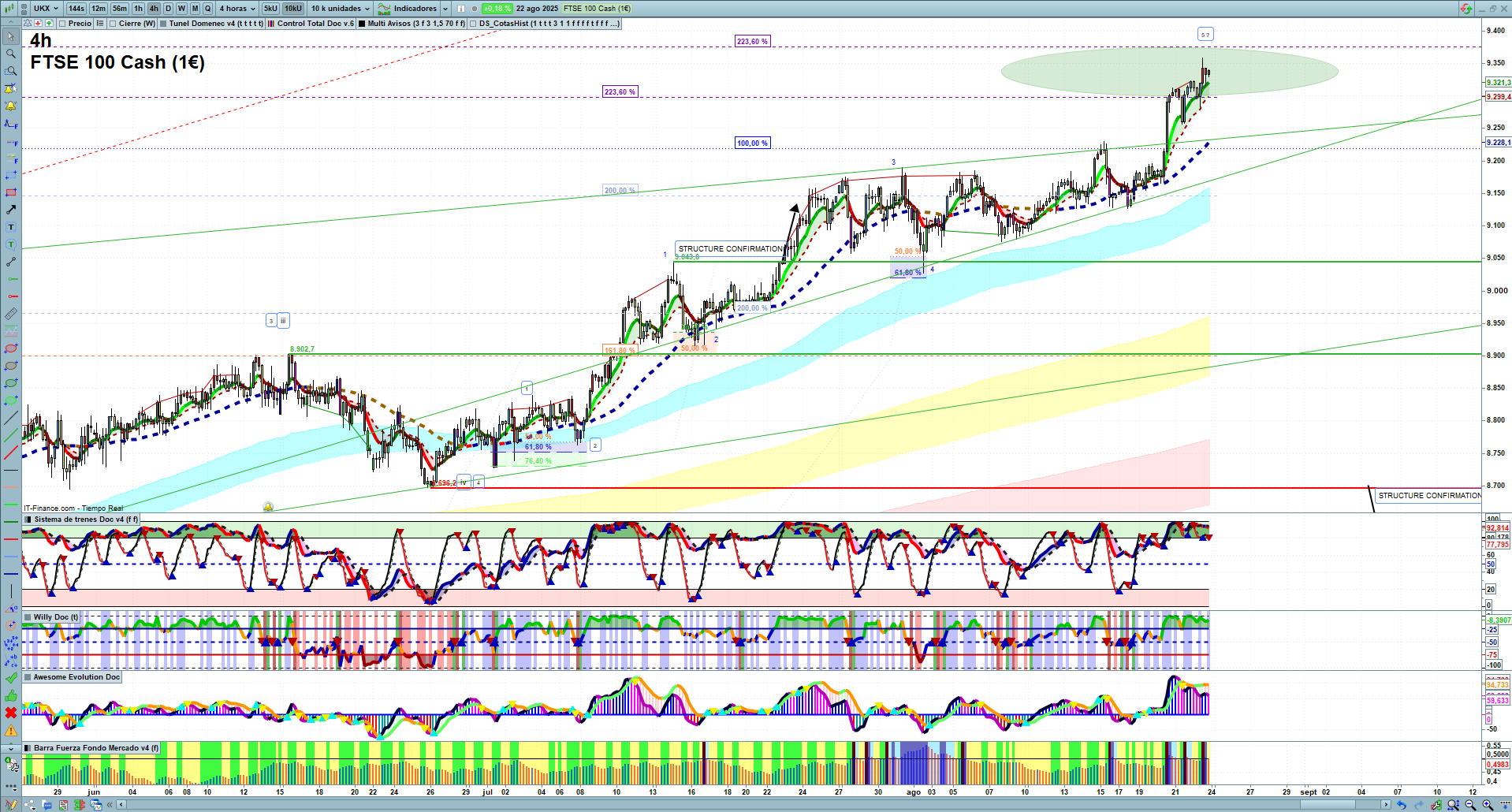
Task: Click the candlestick chart-style icon
Action: 8,9
